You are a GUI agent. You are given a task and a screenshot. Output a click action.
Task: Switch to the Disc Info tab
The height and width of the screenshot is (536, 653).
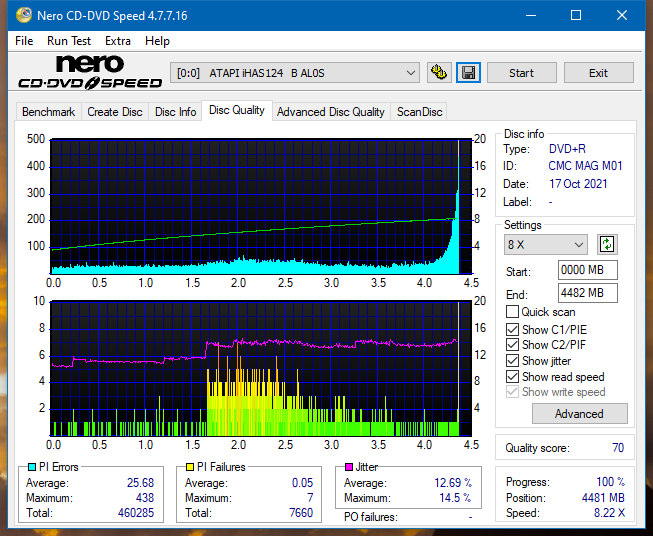click(175, 112)
